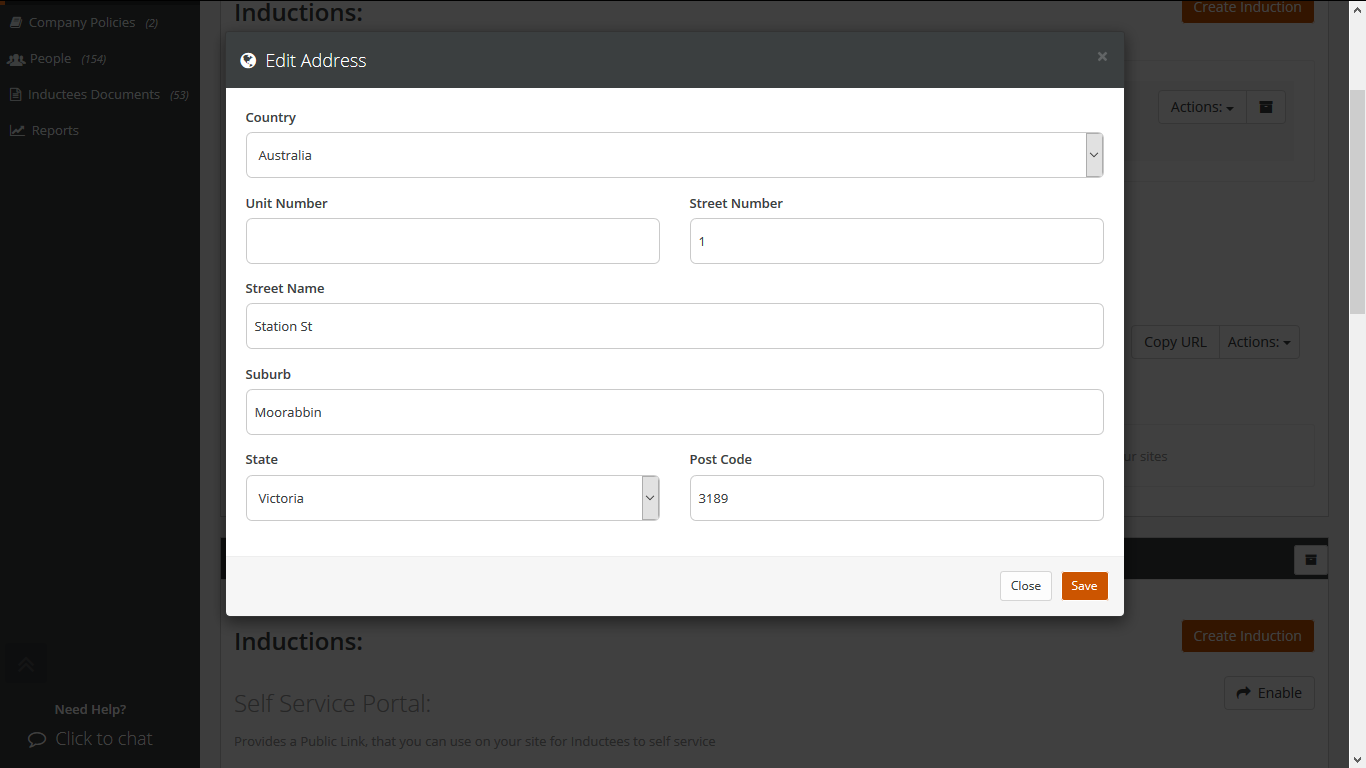The width and height of the screenshot is (1366, 768).
Task: Open the People page from sidebar
Action: [50, 58]
